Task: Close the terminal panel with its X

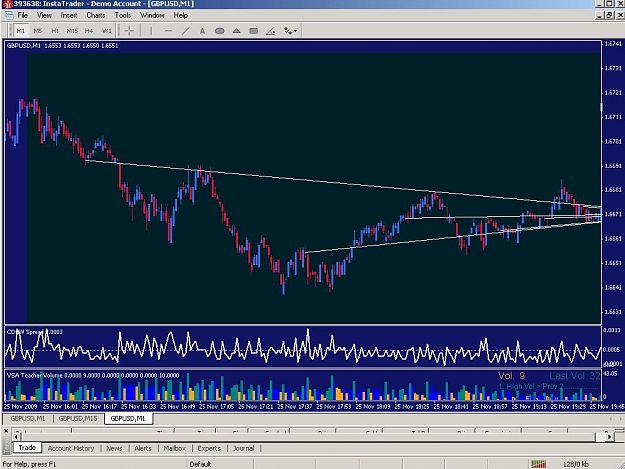Action: [6, 431]
